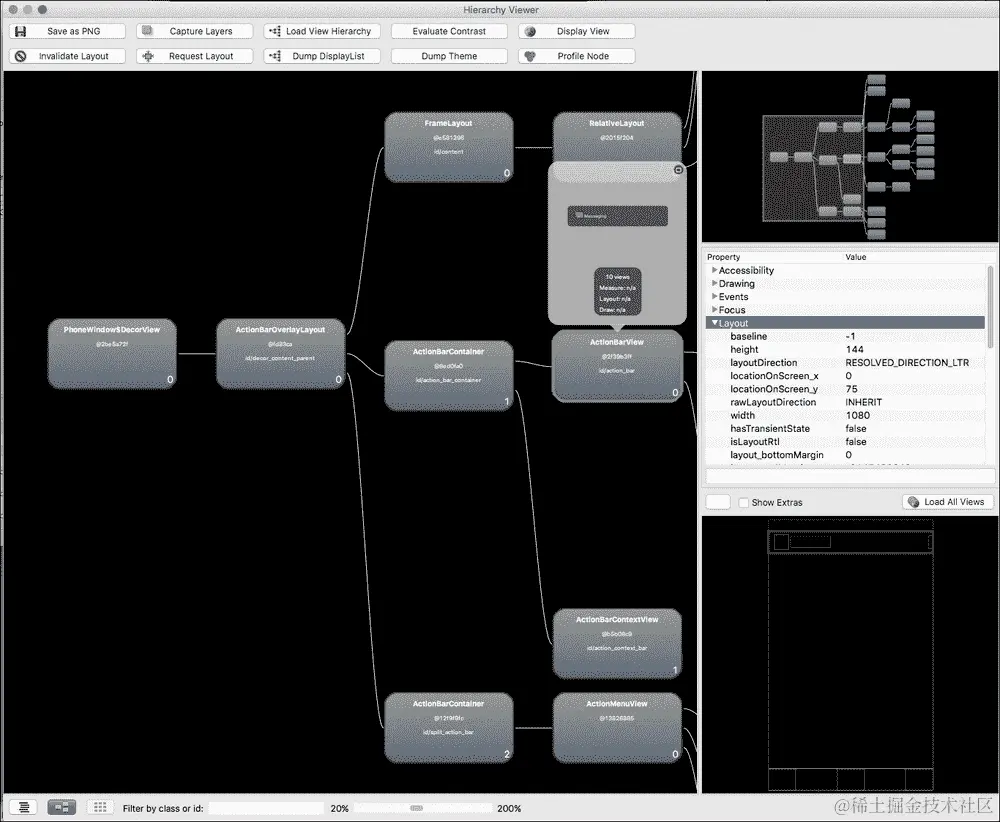Click the 'layoutDirection' property row

click(845, 362)
